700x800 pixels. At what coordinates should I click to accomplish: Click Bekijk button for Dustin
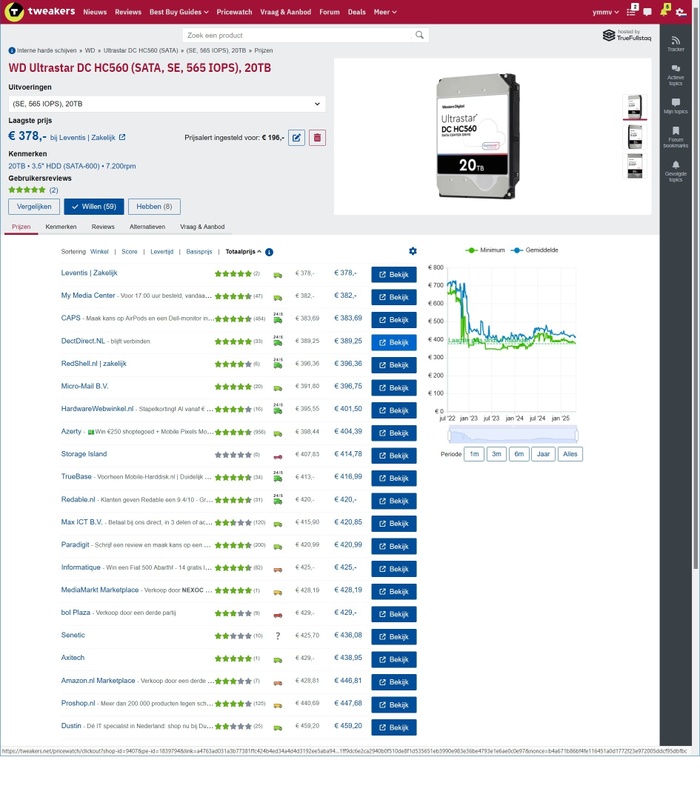(394, 728)
